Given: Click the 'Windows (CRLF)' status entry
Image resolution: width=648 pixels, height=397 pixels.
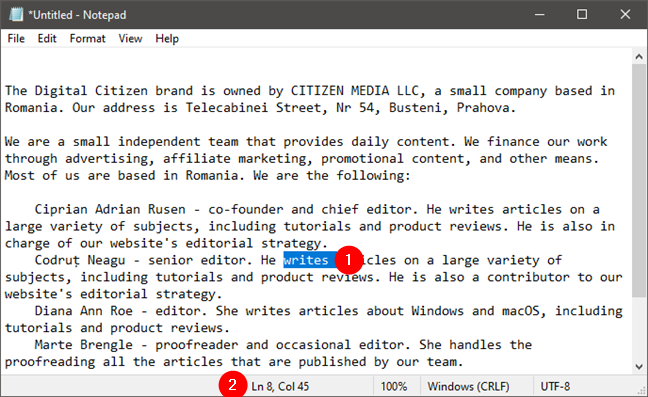Looking at the screenshot, I should coord(468,387).
